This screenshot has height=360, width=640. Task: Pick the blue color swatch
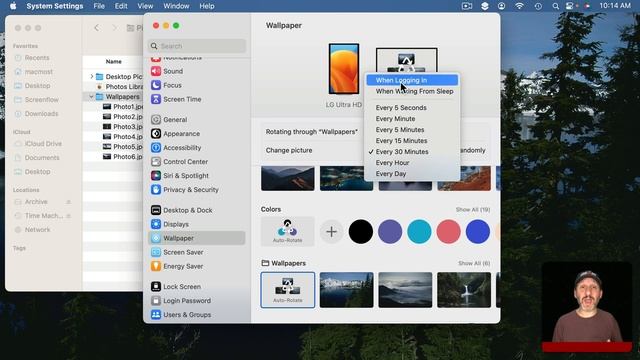coord(478,231)
